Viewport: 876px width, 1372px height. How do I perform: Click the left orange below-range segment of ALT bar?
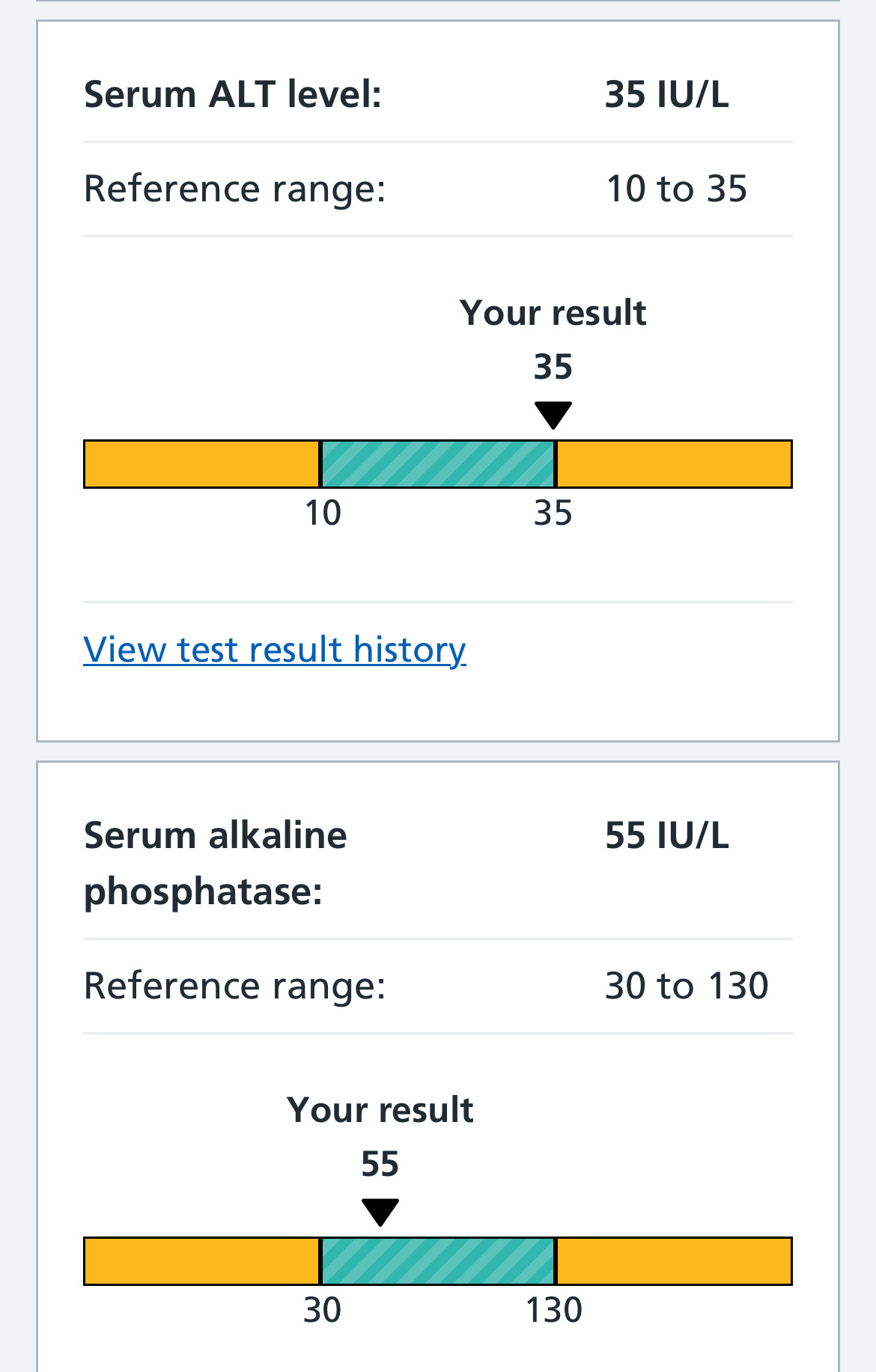[x=201, y=464]
